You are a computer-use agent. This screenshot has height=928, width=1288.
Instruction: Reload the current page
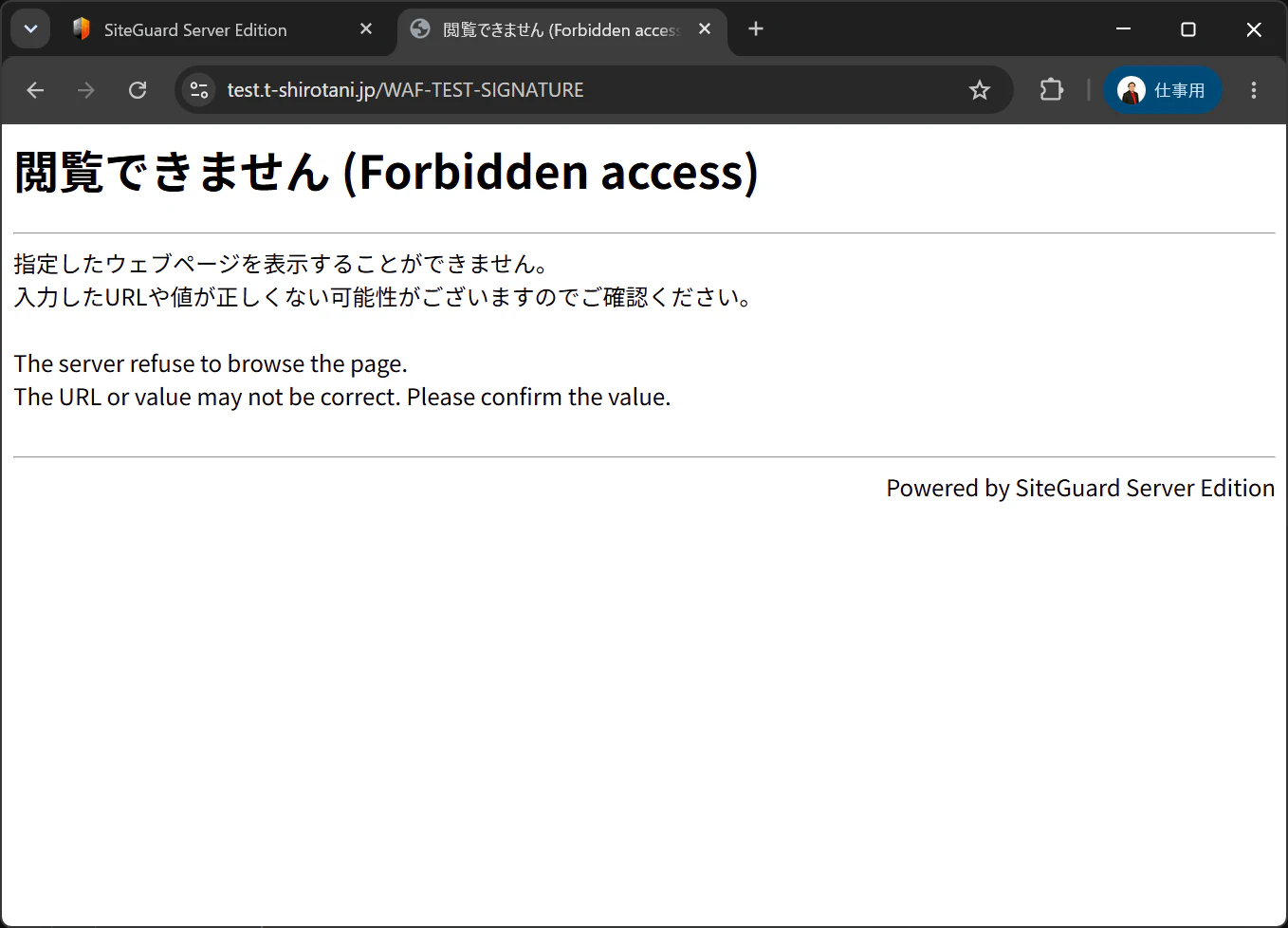click(x=138, y=90)
